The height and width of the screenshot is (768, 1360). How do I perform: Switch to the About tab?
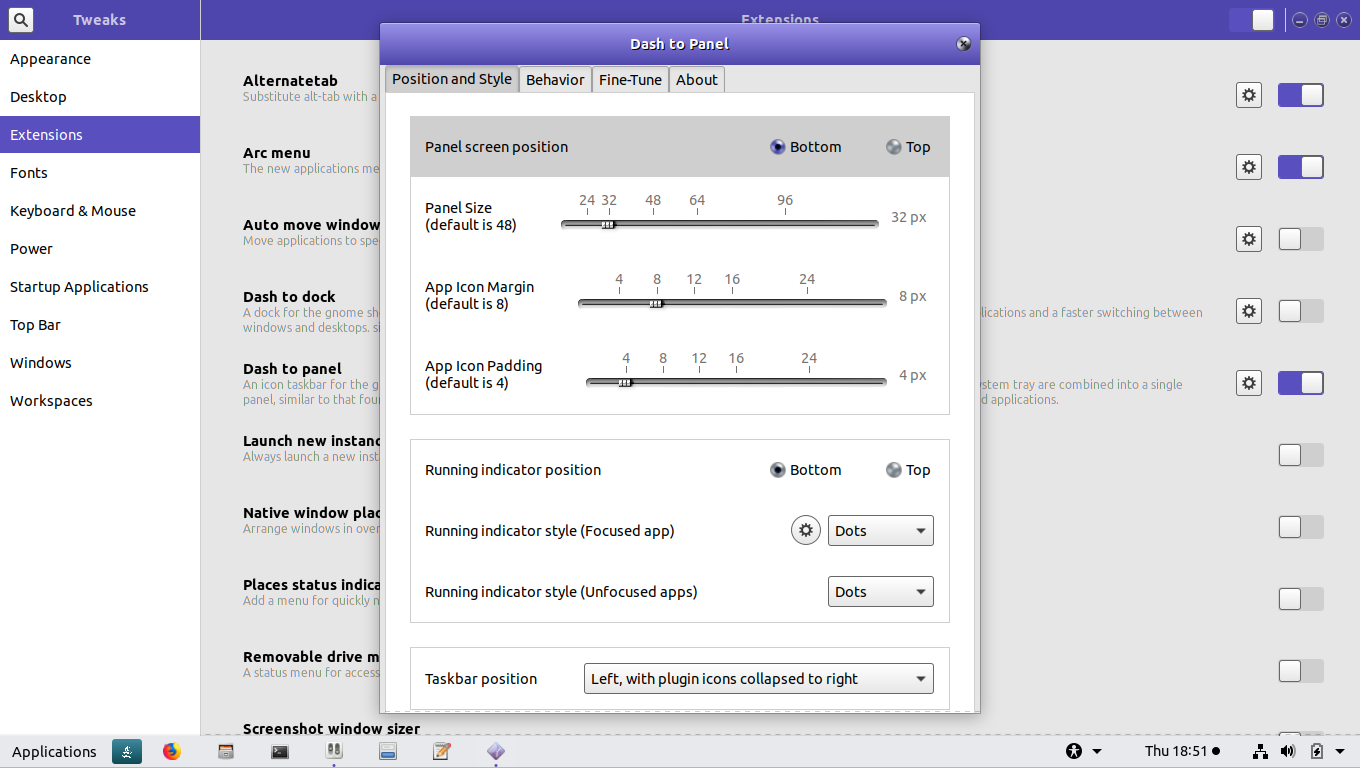697,80
